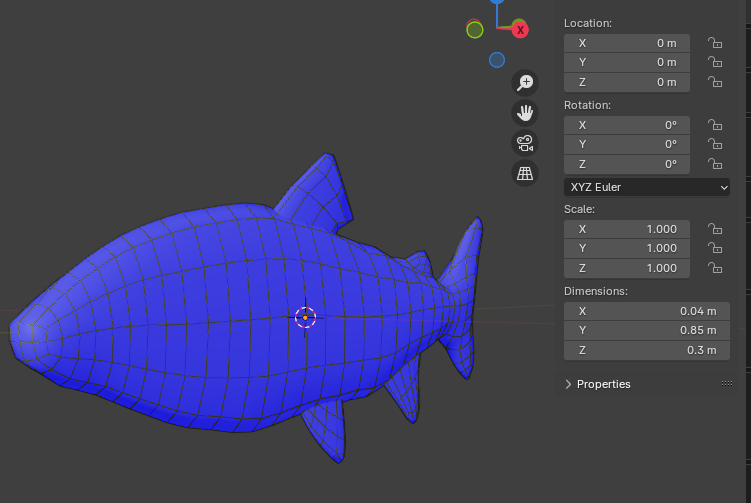Viewport: 751px width, 503px height.
Task: Toggle the camera view icon
Action: click(525, 143)
